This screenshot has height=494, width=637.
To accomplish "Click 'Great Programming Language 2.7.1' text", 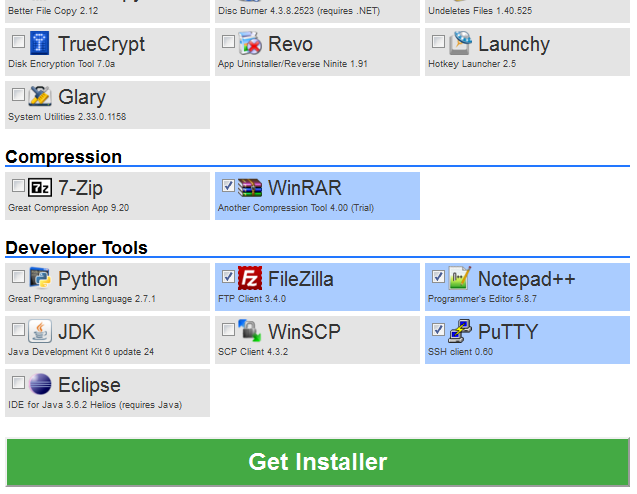I will coord(82,299).
